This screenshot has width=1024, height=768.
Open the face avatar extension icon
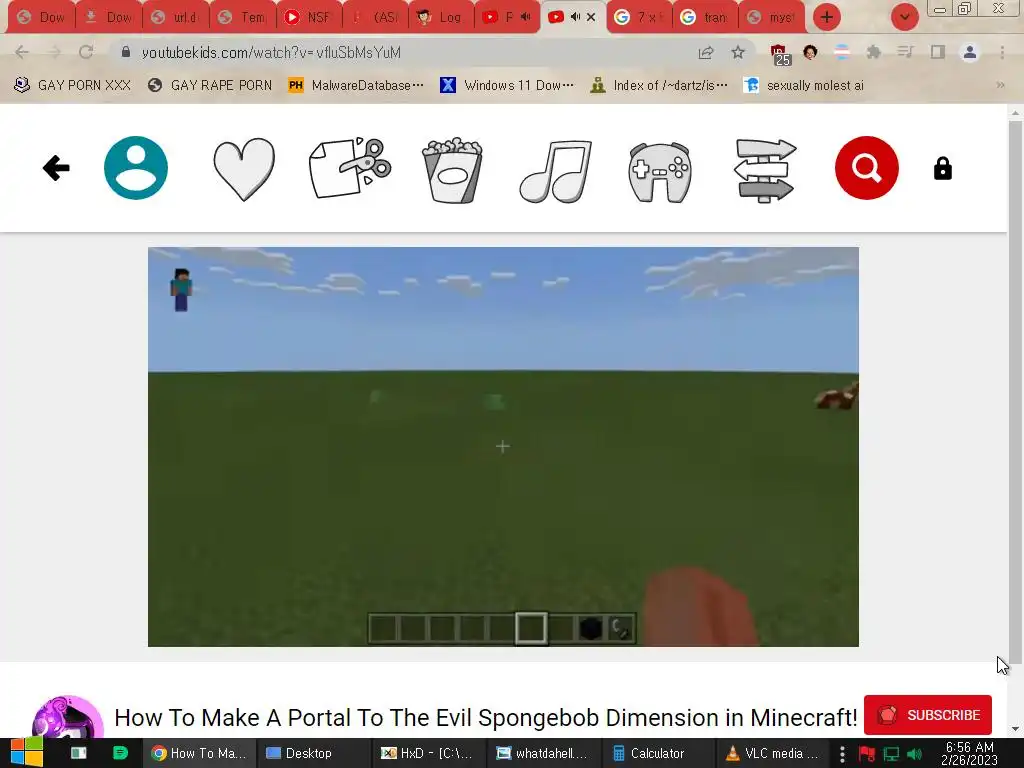(810, 52)
